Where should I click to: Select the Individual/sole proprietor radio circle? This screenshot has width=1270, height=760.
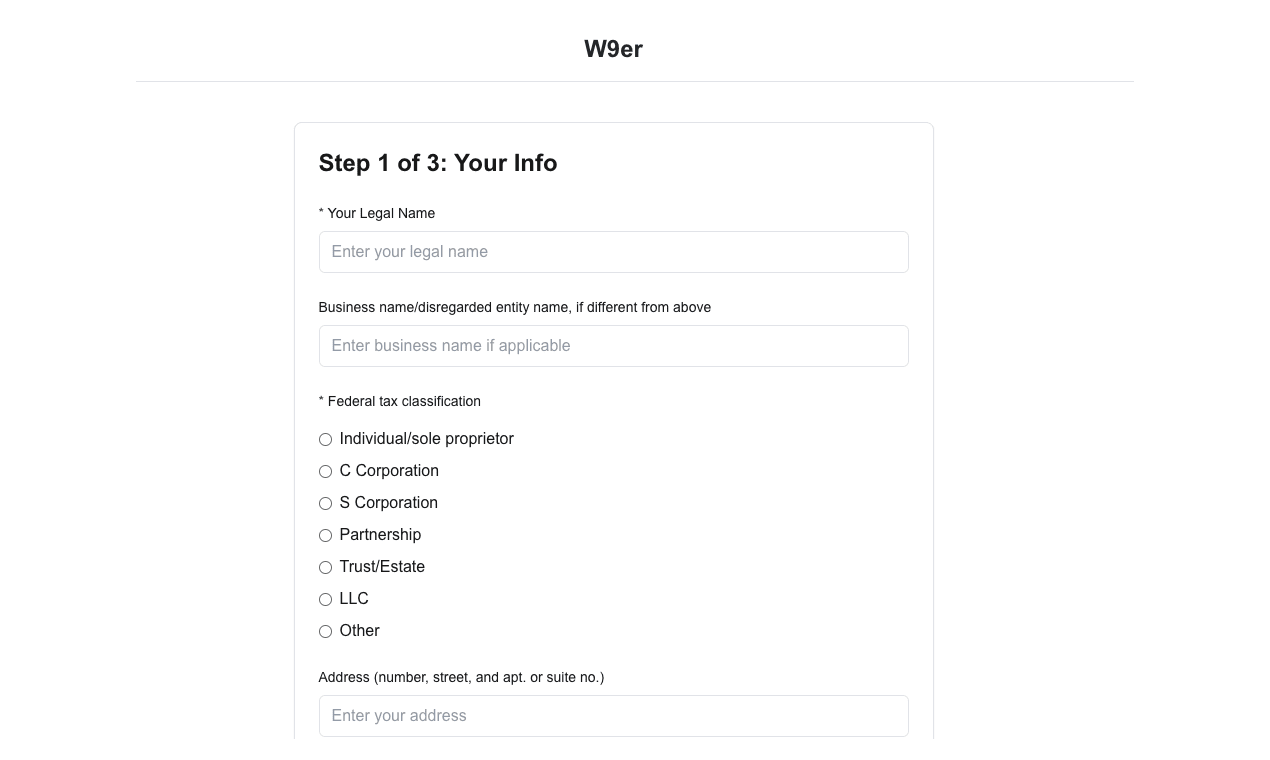coord(325,439)
